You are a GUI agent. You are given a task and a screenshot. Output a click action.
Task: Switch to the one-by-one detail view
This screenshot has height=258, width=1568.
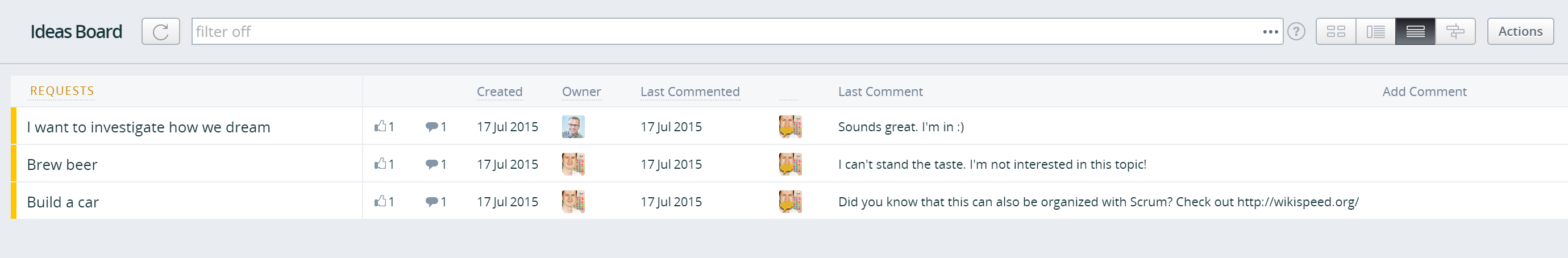tap(1375, 31)
